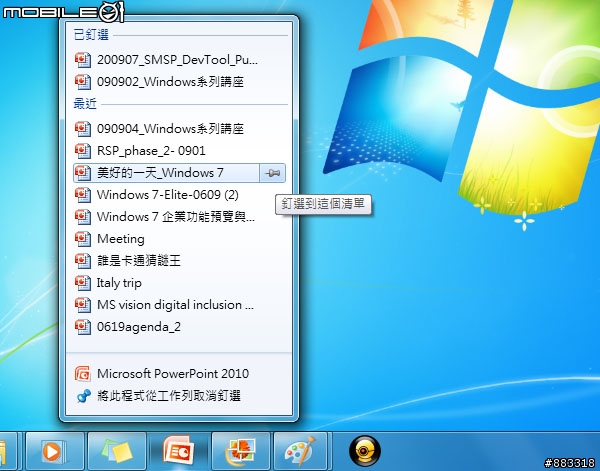
Task: Open recent file Windows 7-Elite-0609 (2)
Action: tap(179, 195)
